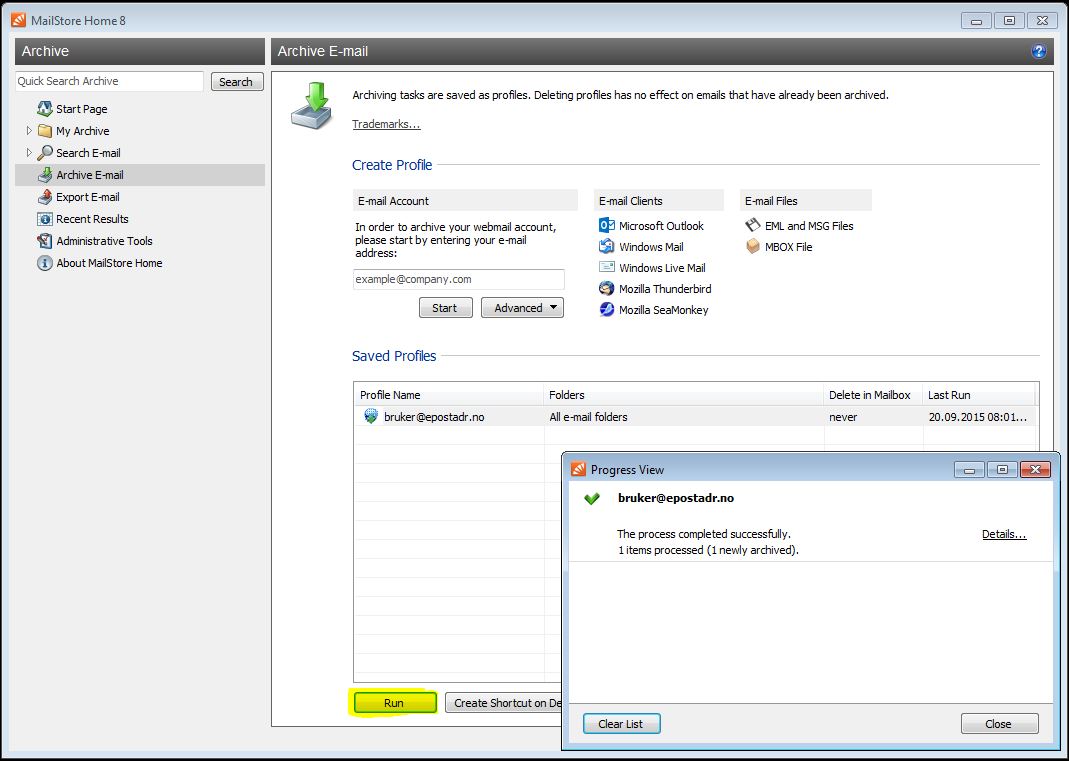Click the Folders column header
The width and height of the screenshot is (1069, 761).
[x=683, y=395]
